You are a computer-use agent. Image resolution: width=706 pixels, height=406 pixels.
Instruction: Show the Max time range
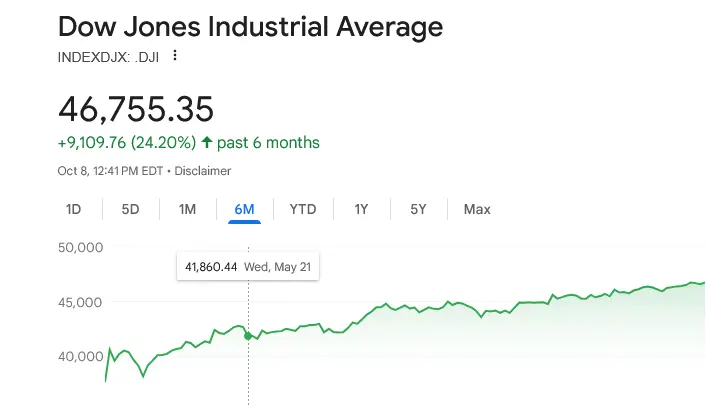(x=477, y=209)
